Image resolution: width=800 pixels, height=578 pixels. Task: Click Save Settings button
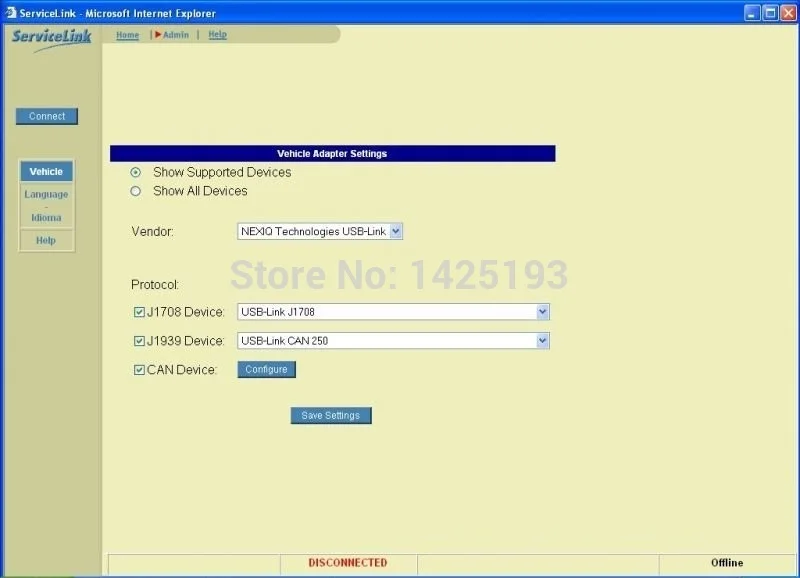pyautogui.click(x=331, y=415)
